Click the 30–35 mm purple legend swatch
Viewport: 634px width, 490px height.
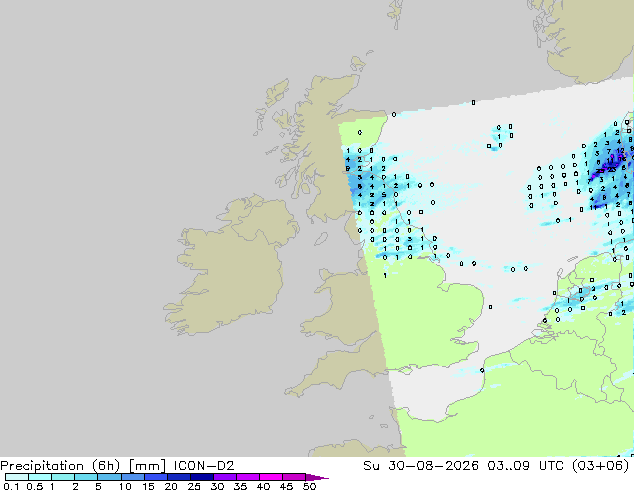(225, 477)
